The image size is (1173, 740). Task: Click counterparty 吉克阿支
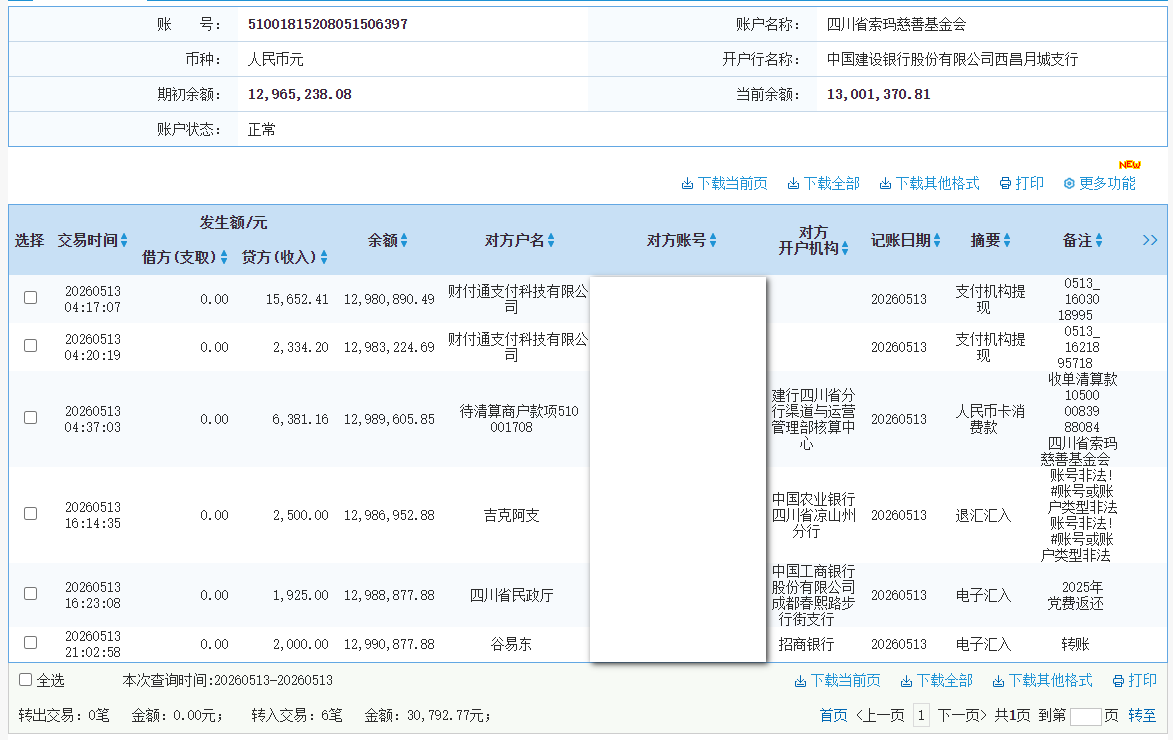pyautogui.click(x=511, y=515)
